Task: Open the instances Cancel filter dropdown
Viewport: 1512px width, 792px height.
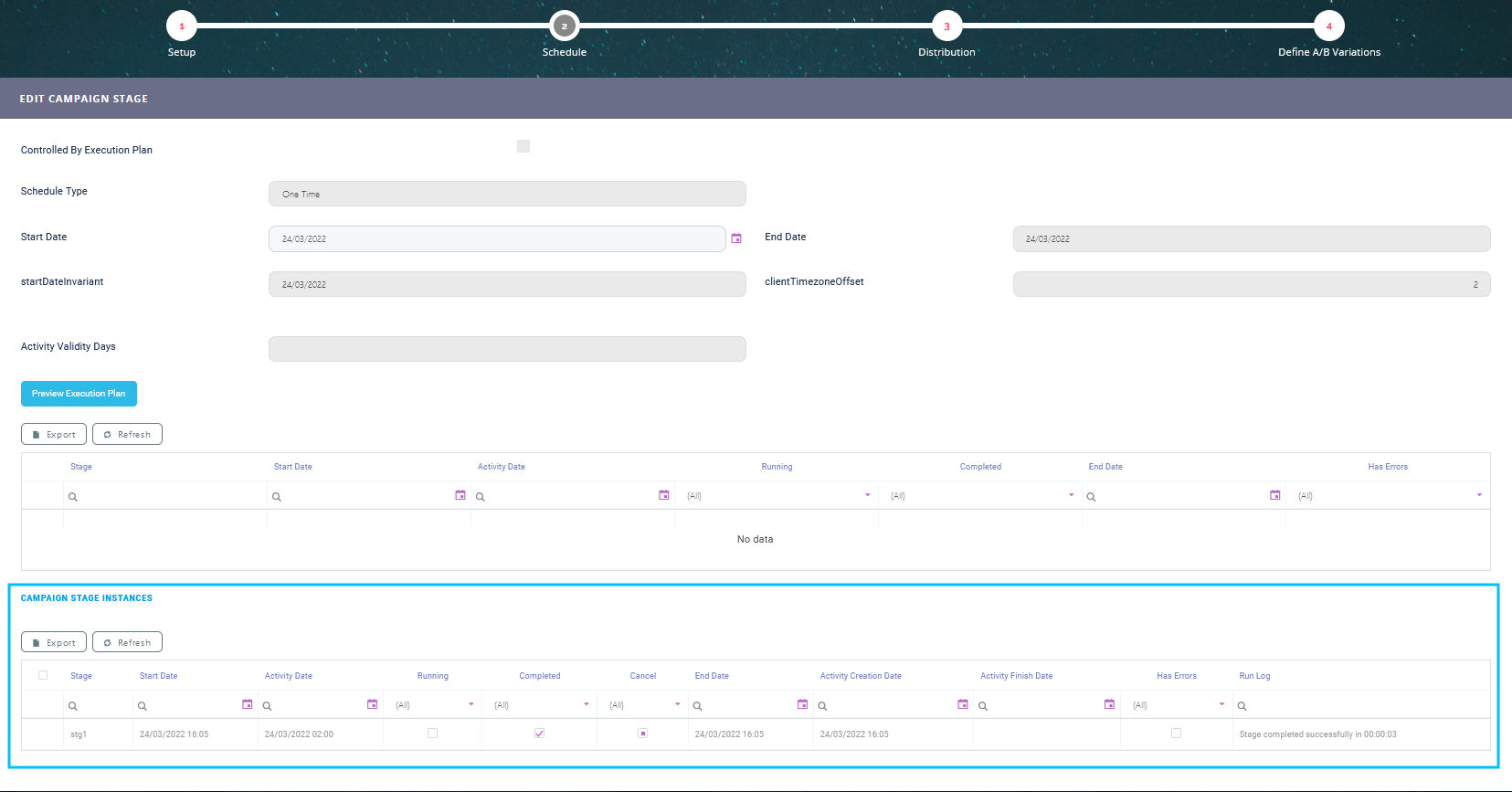Action: (x=677, y=704)
